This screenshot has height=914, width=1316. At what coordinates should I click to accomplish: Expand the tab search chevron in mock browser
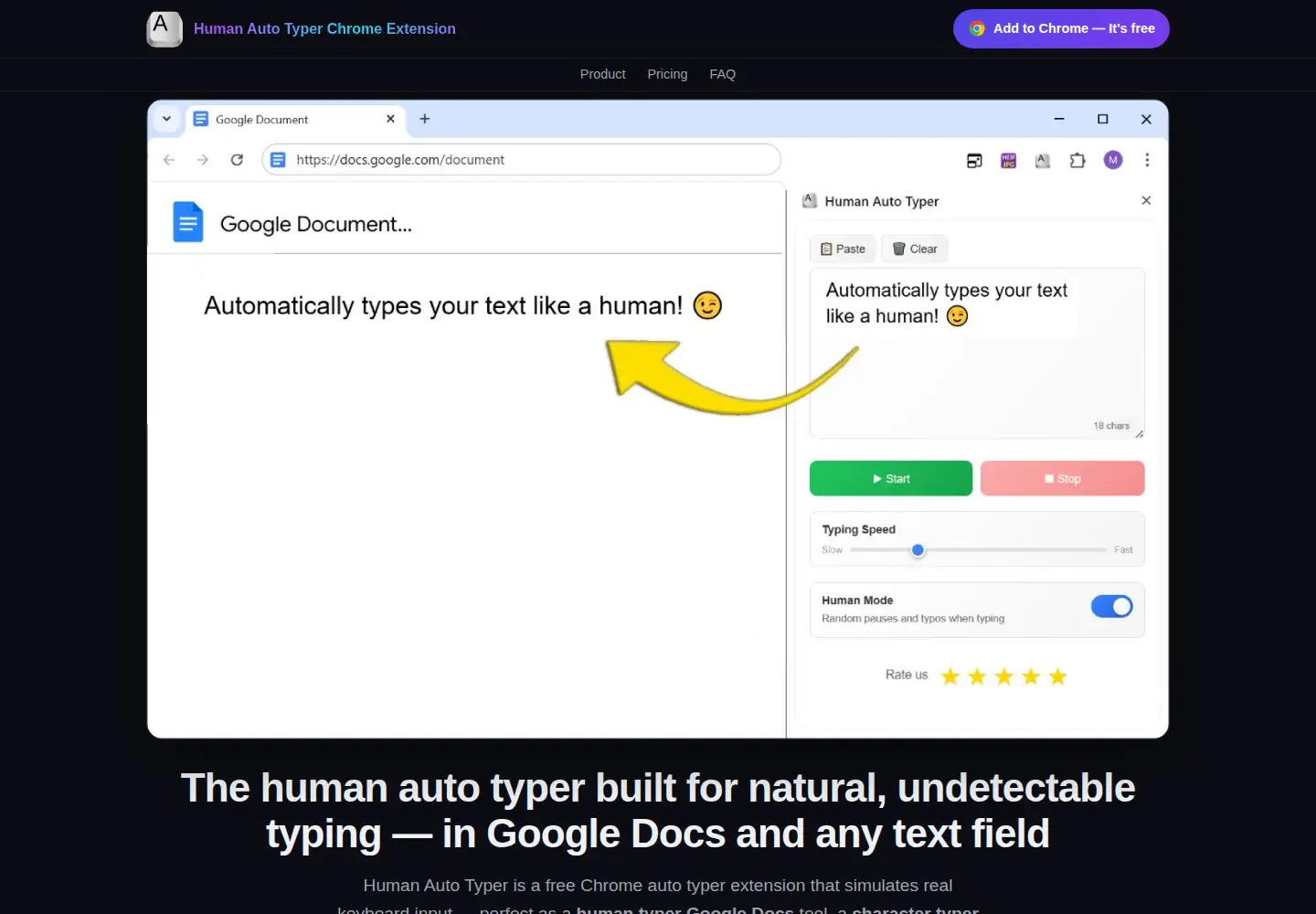click(x=166, y=119)
